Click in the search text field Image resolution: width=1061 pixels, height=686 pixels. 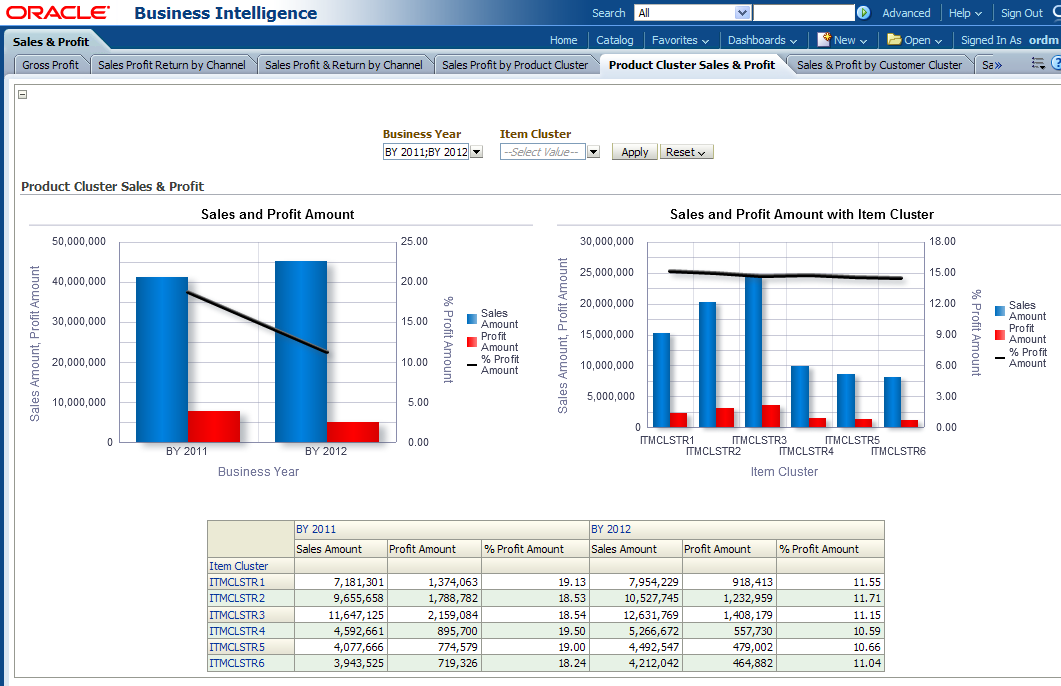[x=803, y=13]
